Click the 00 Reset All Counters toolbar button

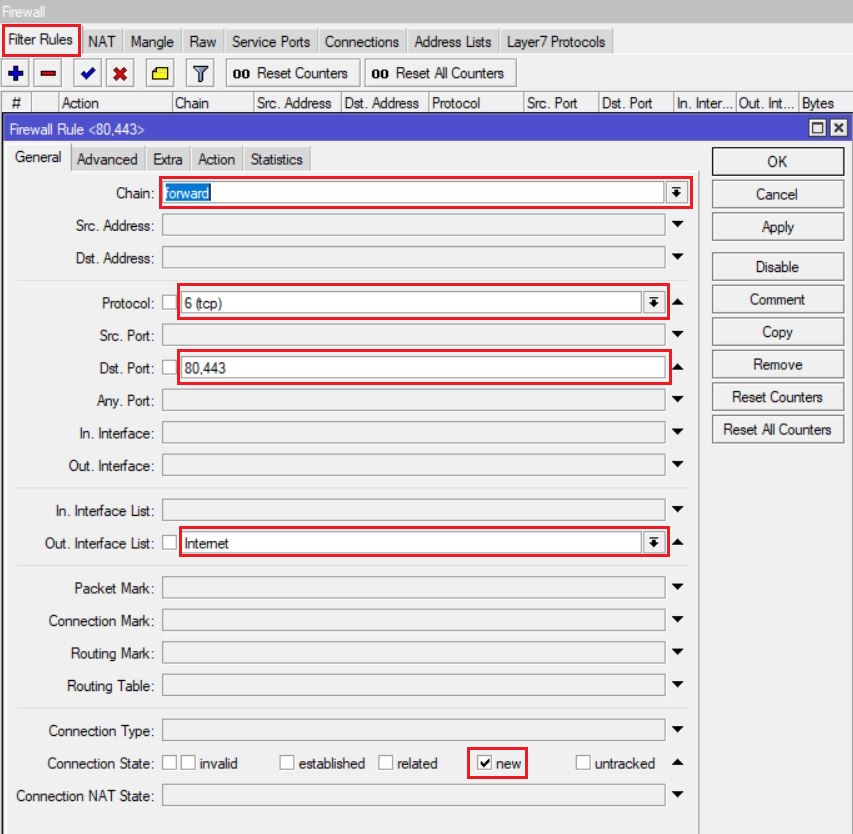(441, 72)
